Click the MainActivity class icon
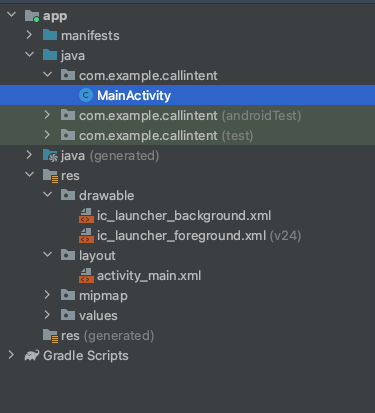Viewport: 375px width, 413px height. 86,95
